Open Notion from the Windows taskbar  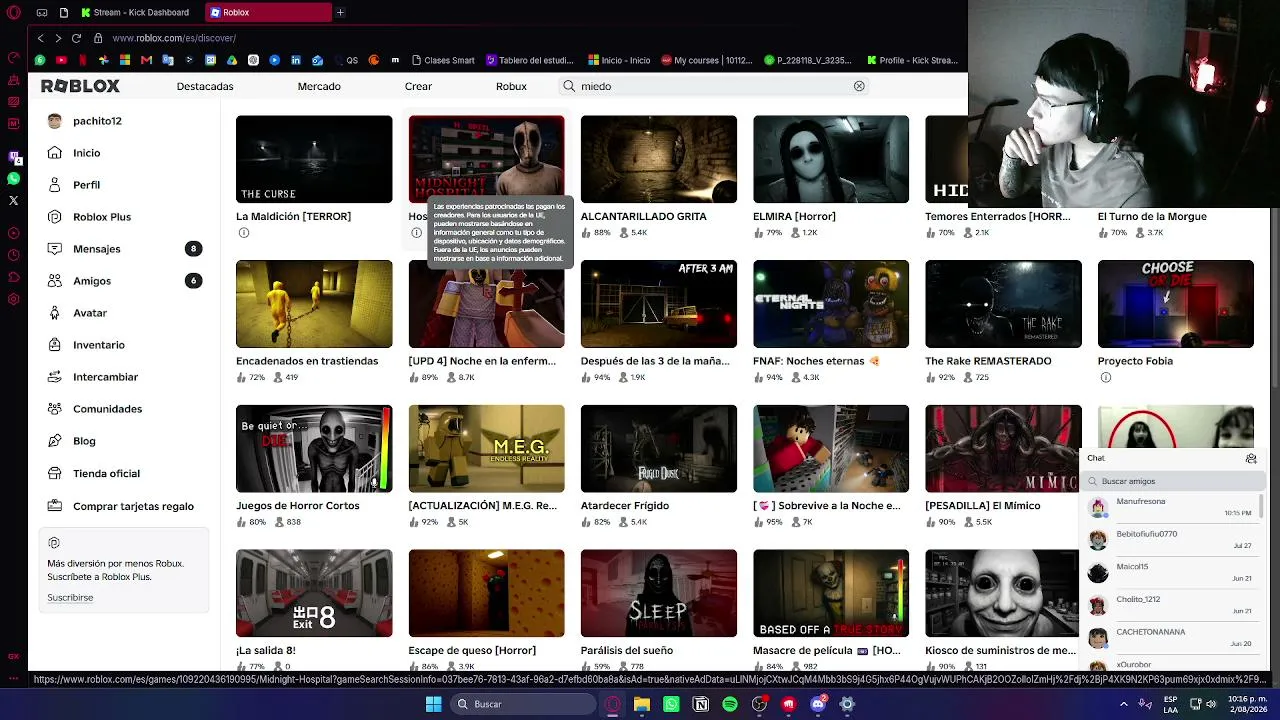coord(701,704)
